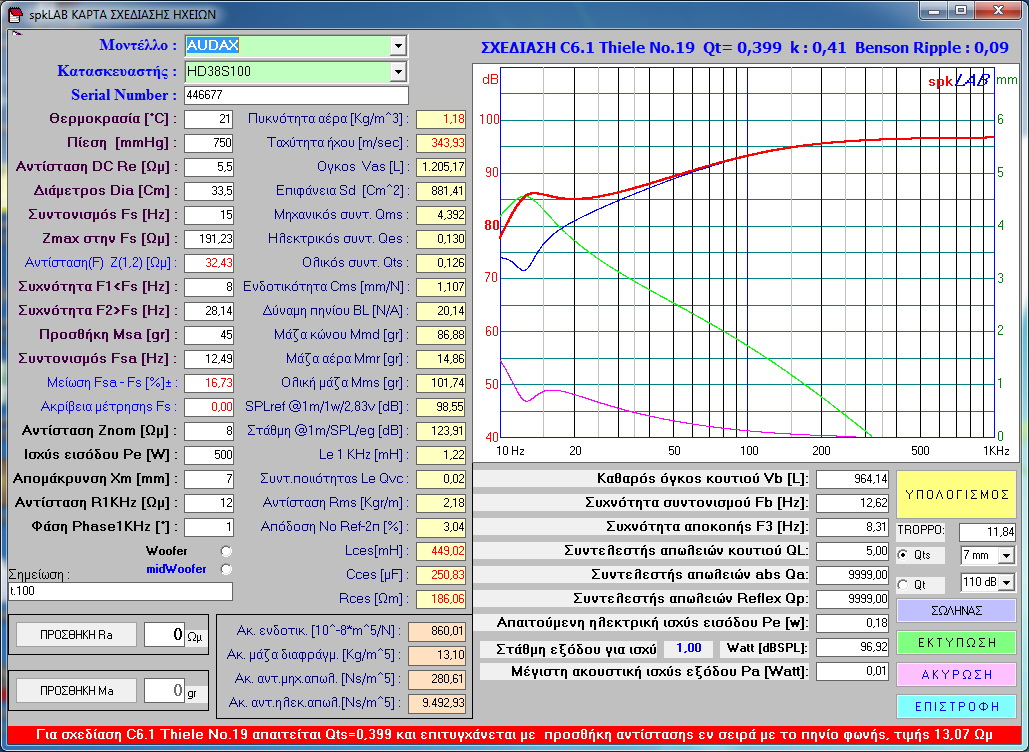Click the Ακ. ενδοτικ. value 860,01
The image size is (1029, 752).
click(x=437, y=631)
